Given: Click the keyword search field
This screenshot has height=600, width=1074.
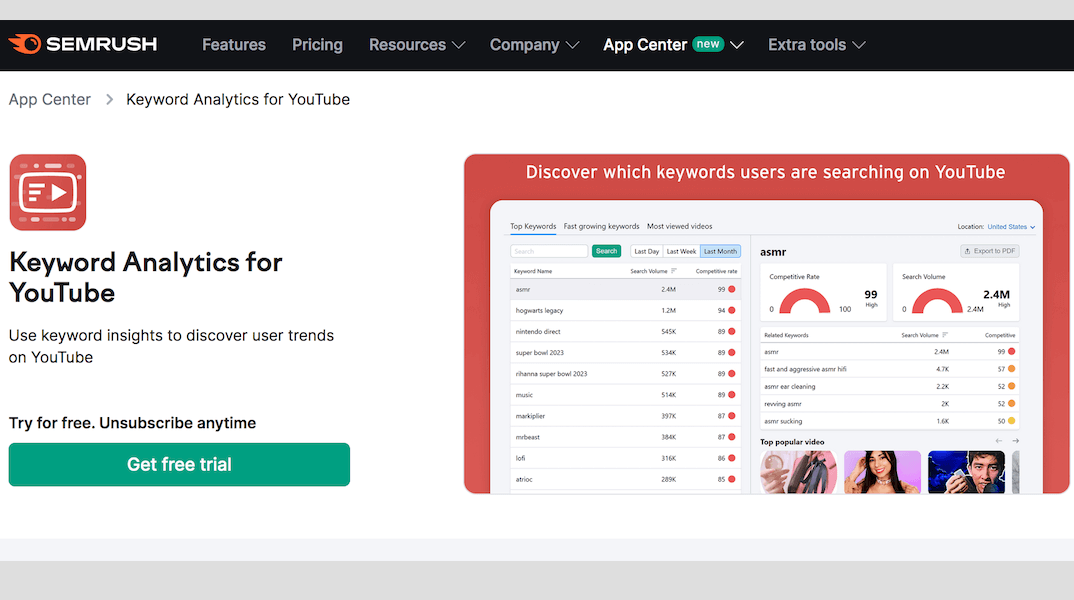Looking at the screenshot, I should (549, 251).
